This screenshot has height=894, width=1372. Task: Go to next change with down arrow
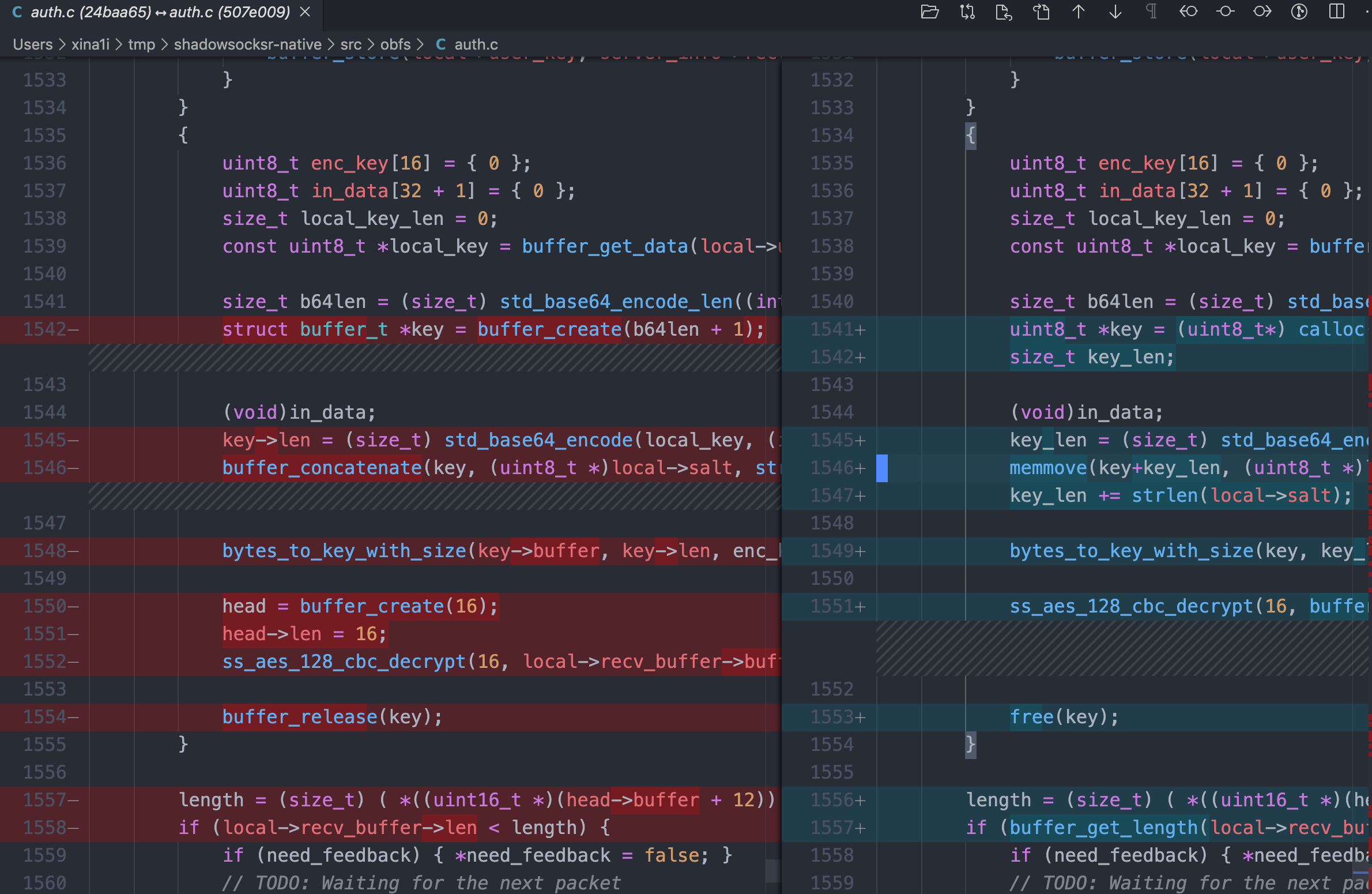tap(1115, 12)
